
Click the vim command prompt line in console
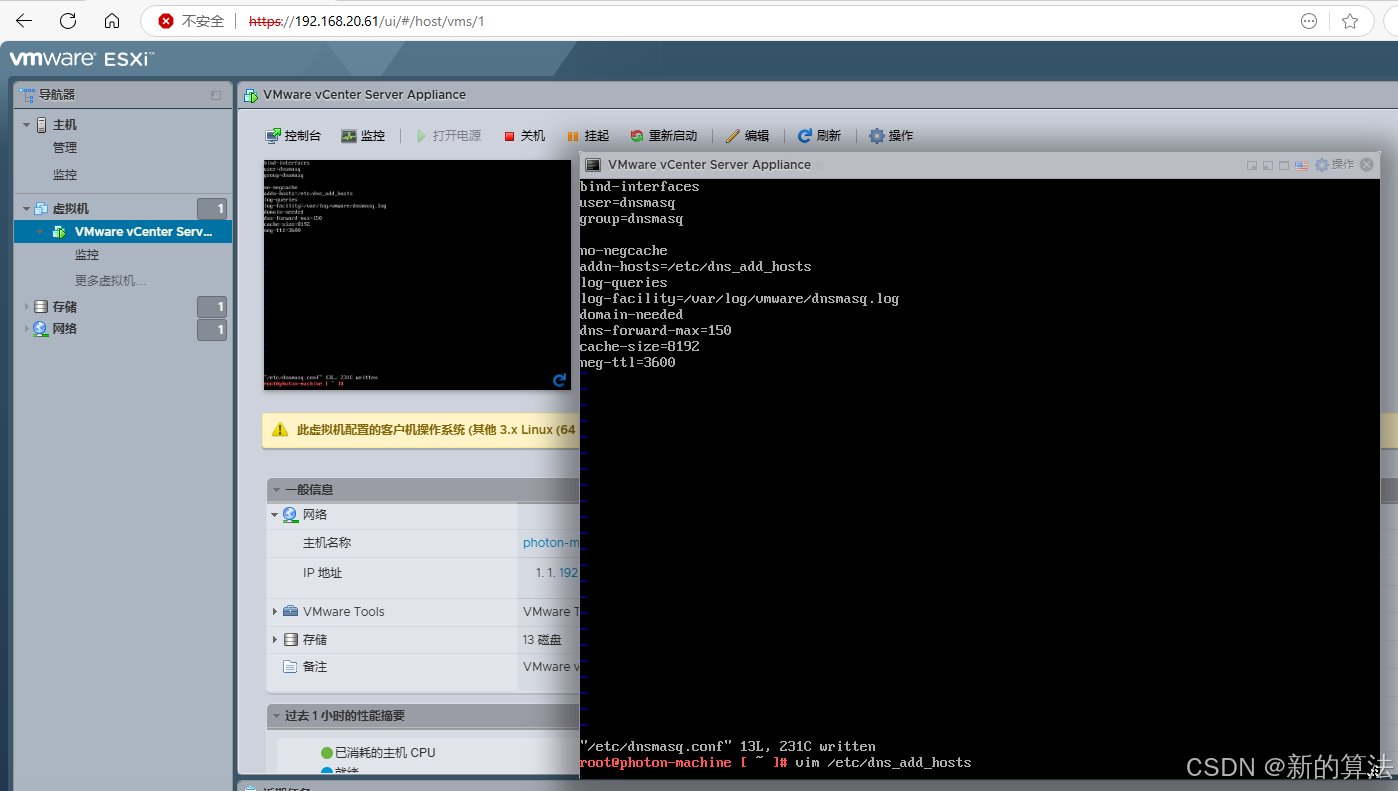(x=775, y=763)
